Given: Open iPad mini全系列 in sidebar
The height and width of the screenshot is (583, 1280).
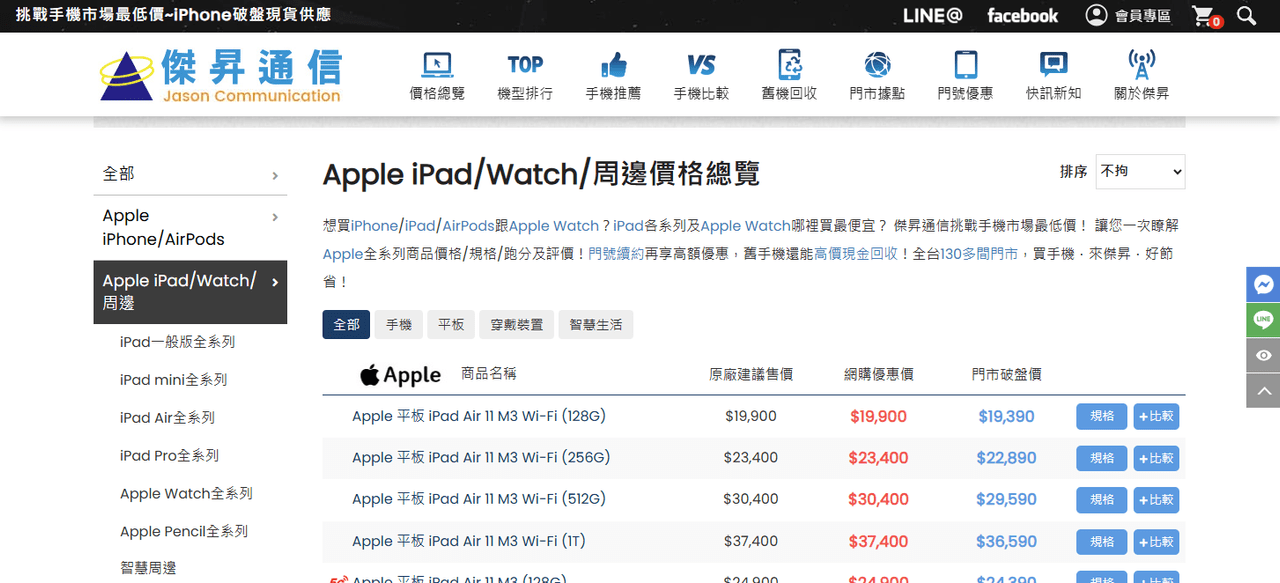Looking at the screenshot, I should point(173,380).
